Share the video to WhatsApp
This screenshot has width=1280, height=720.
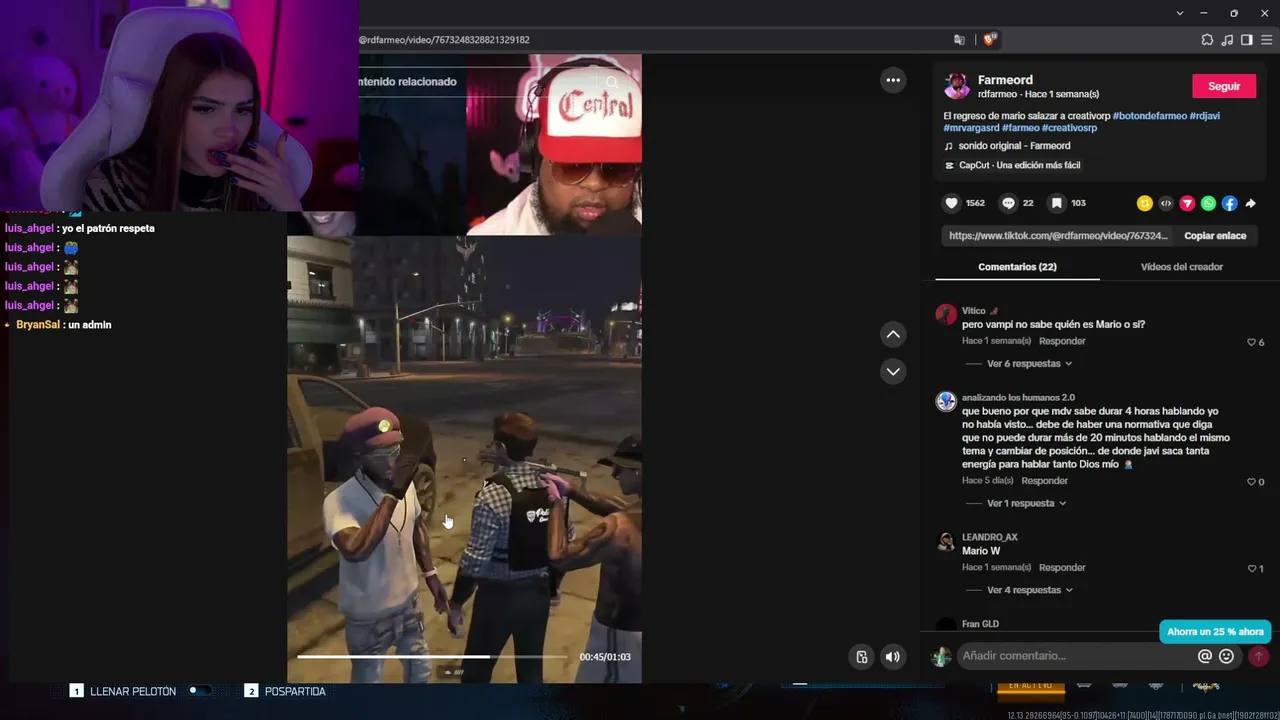pyautogui.click(x=1208, y=203)
